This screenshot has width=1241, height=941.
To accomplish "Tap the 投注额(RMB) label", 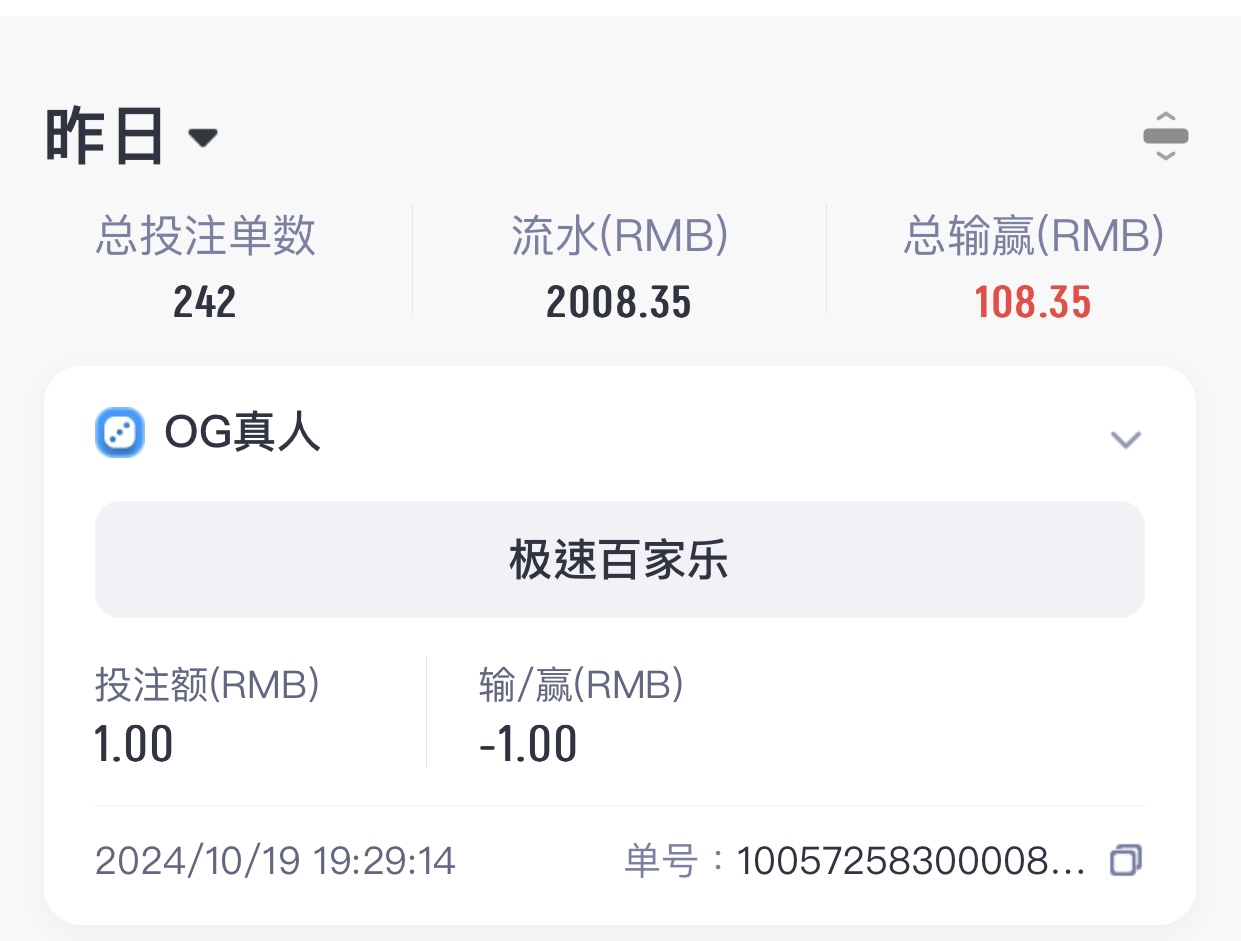I will (207, 685).
